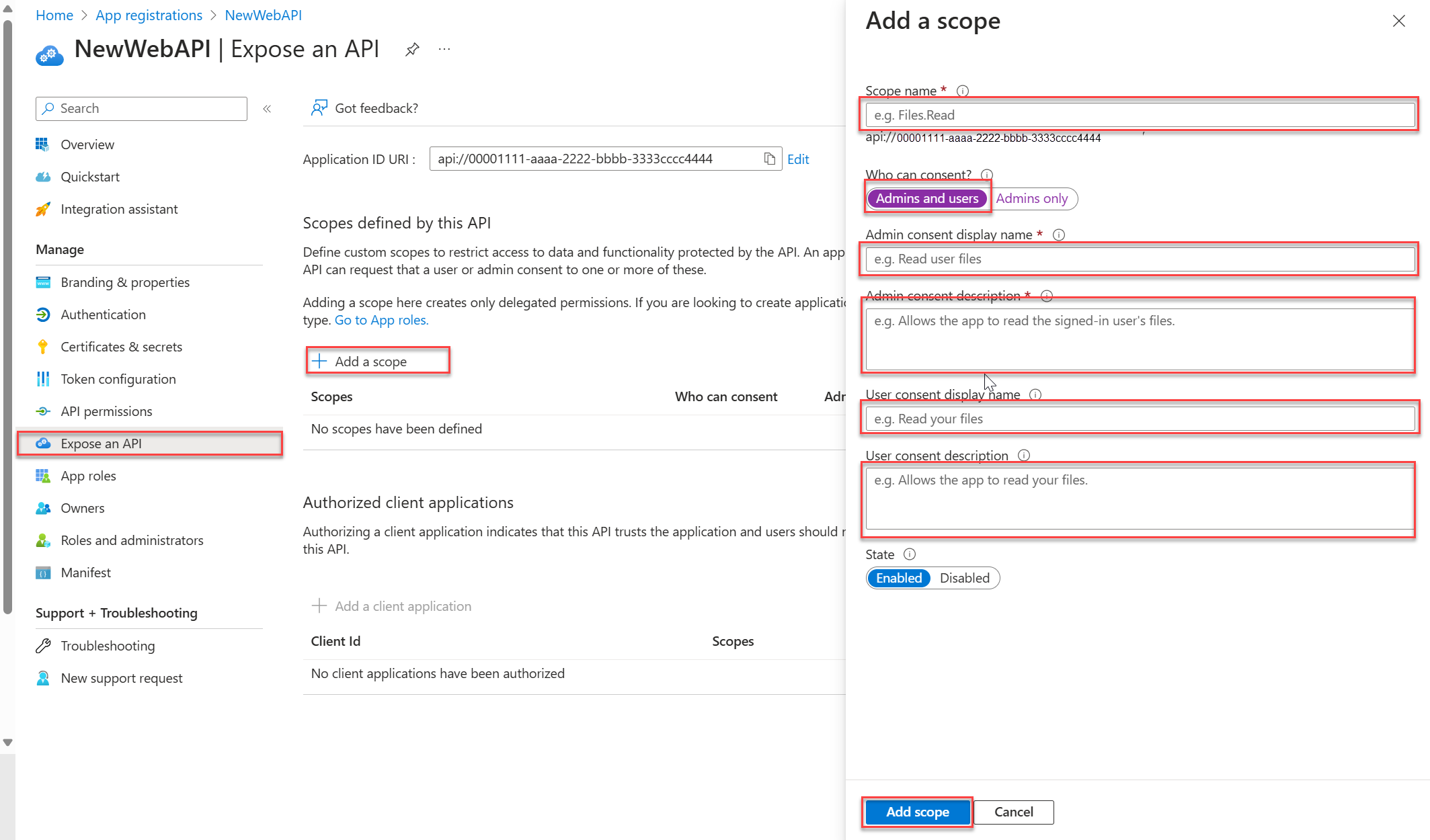The width and height of the screenshot is (1430, 840).
Task: Click User consent description info icon
Action: [x=1024, y=456]
